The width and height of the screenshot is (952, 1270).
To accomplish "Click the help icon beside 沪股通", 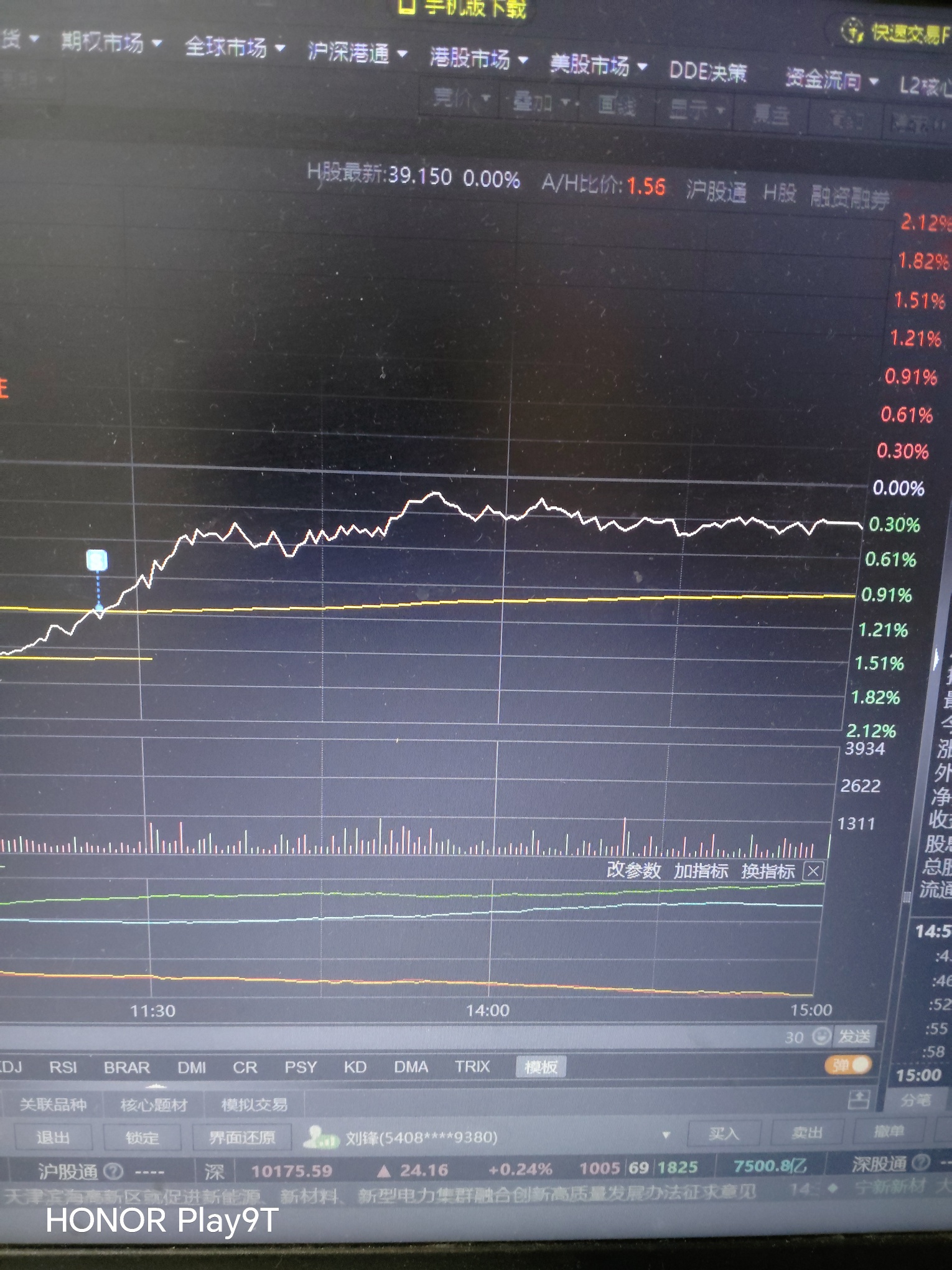I will pos(113,1172).
